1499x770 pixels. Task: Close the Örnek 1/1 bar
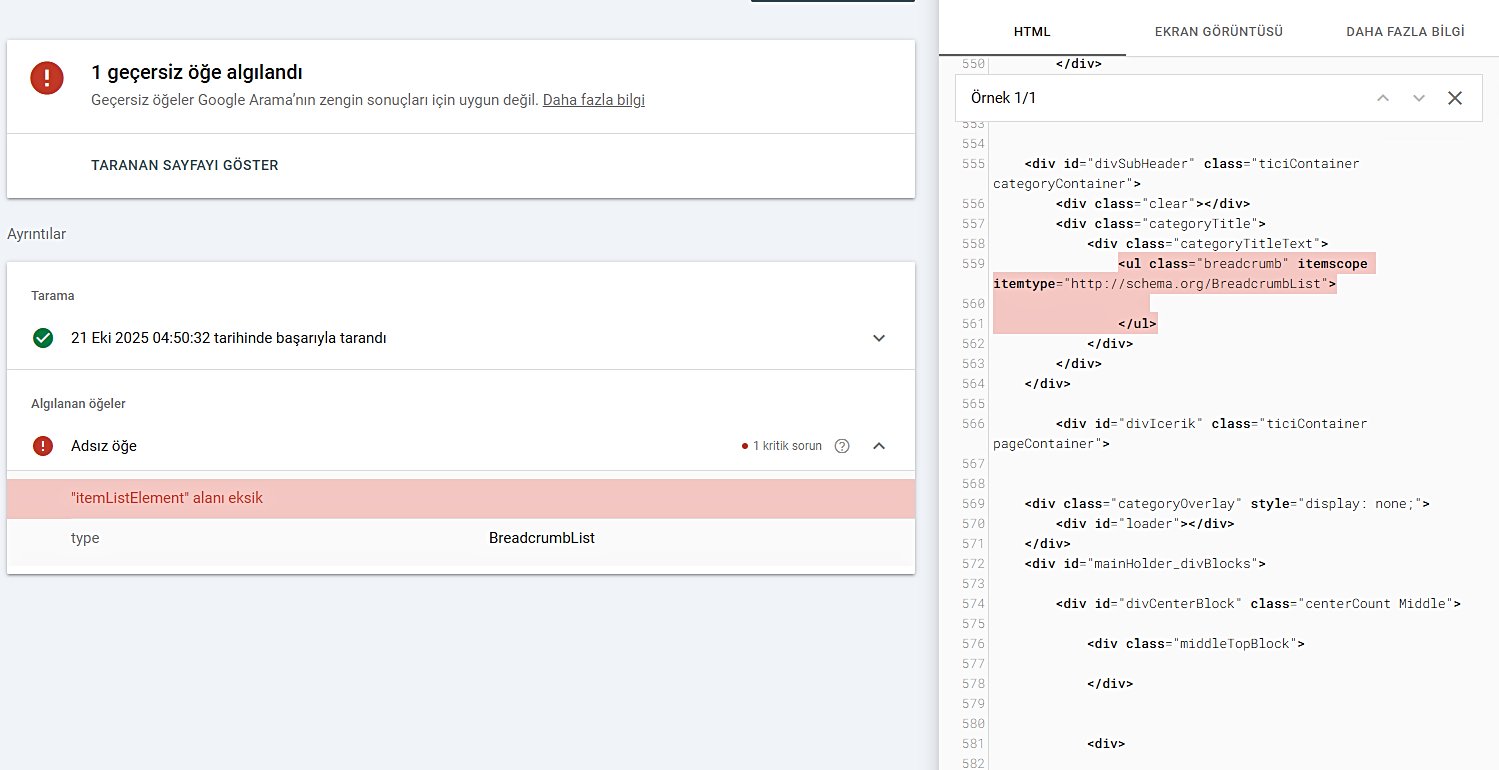[1455, 98]
